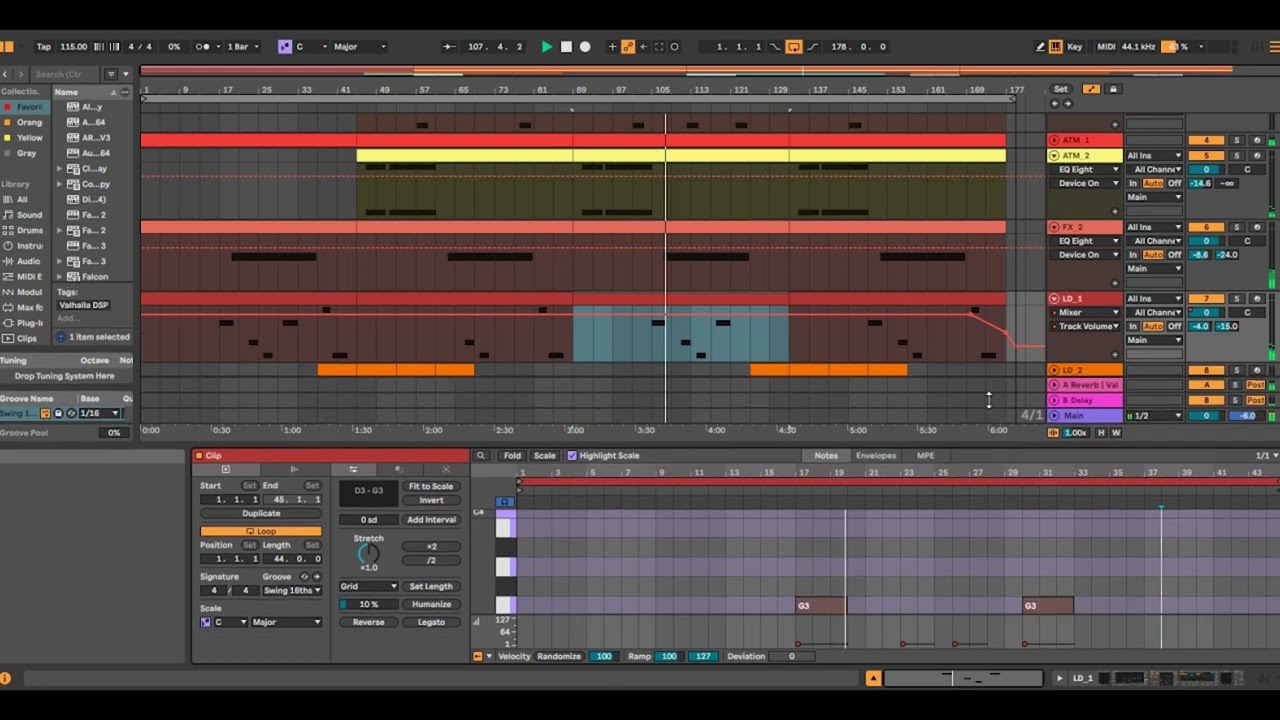The image size is (1280, 720).
Task: Switch to the MPE tab
Action: coord(925,455)
